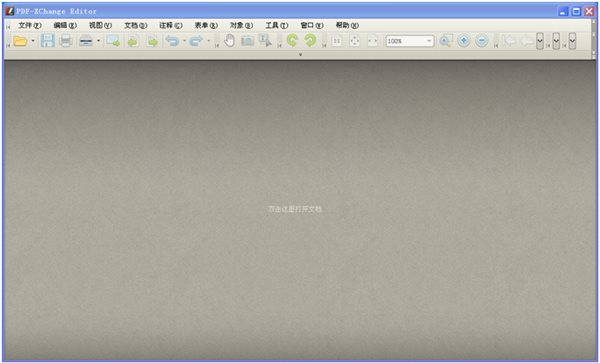Select the Snapshot camera tool

coord(247,41)
